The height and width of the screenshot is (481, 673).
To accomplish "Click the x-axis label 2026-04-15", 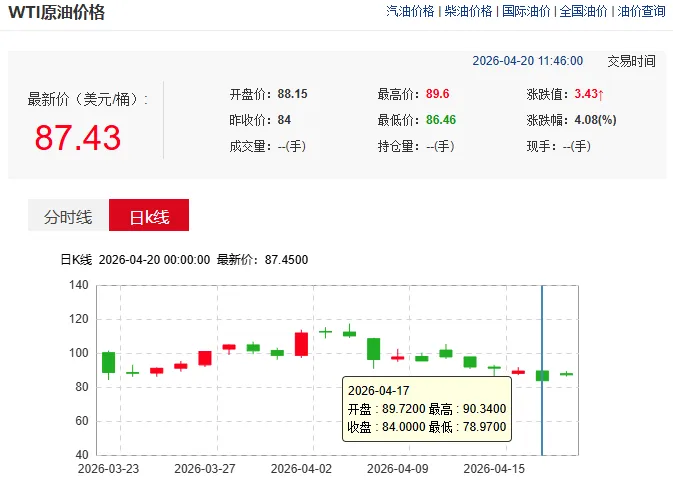I will click(x=494, y=469).
